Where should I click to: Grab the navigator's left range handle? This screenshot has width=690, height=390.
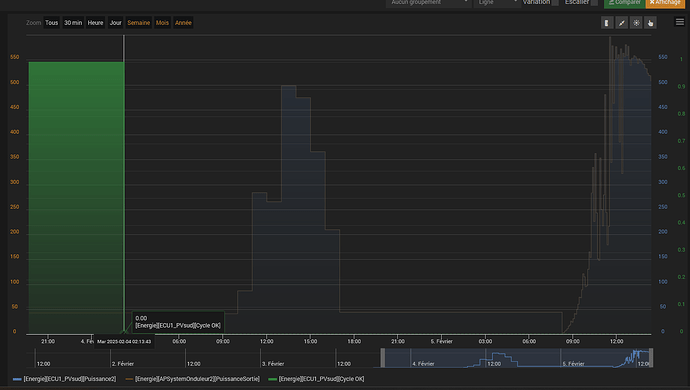coord(383,358)
